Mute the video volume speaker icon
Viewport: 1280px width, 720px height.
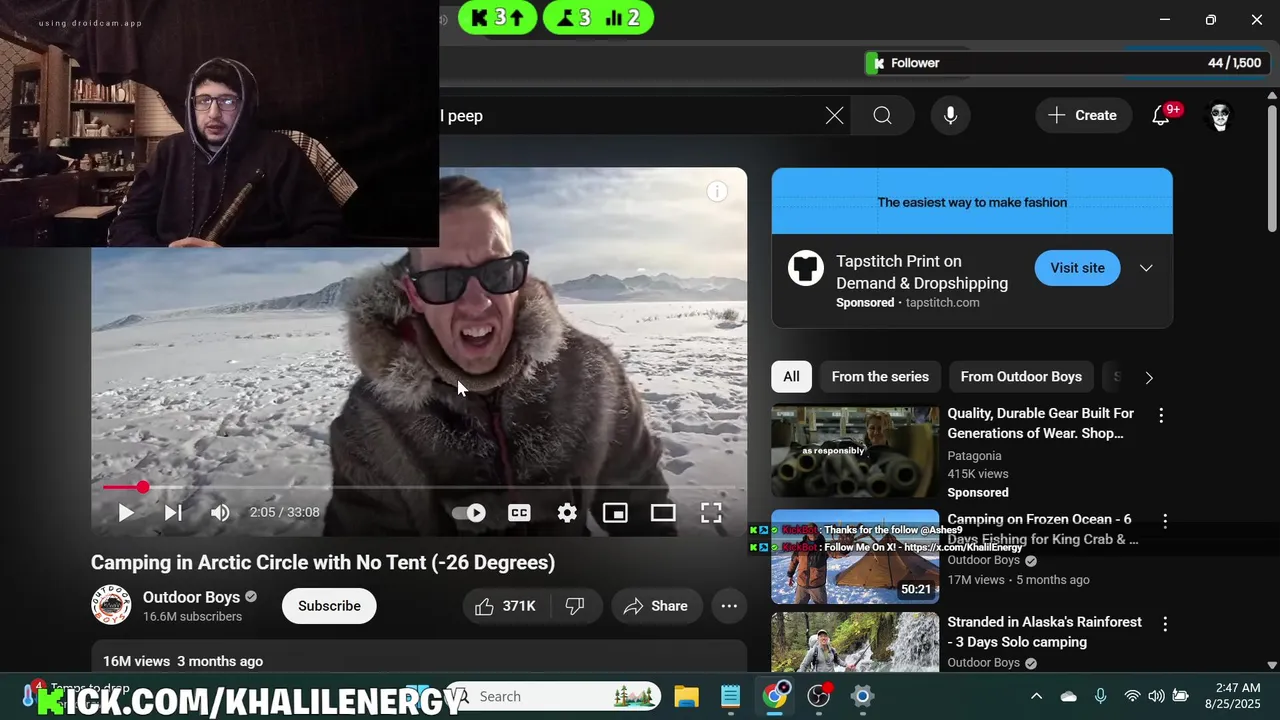(220, 513)
